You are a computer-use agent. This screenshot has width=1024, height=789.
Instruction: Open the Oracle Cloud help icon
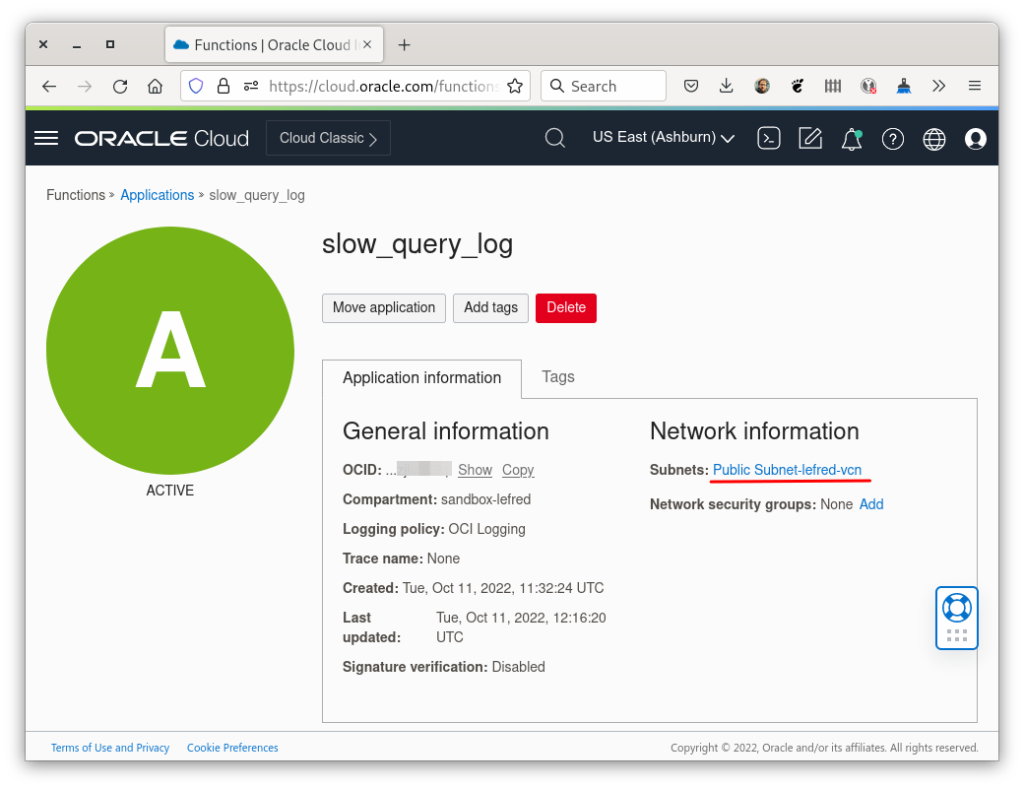tap(893, 138)
